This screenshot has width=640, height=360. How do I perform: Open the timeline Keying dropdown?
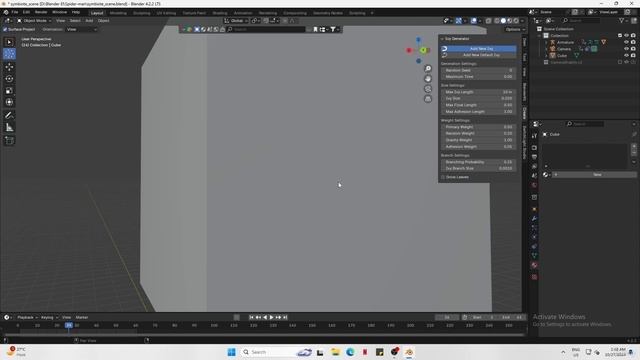pos(49,318)
